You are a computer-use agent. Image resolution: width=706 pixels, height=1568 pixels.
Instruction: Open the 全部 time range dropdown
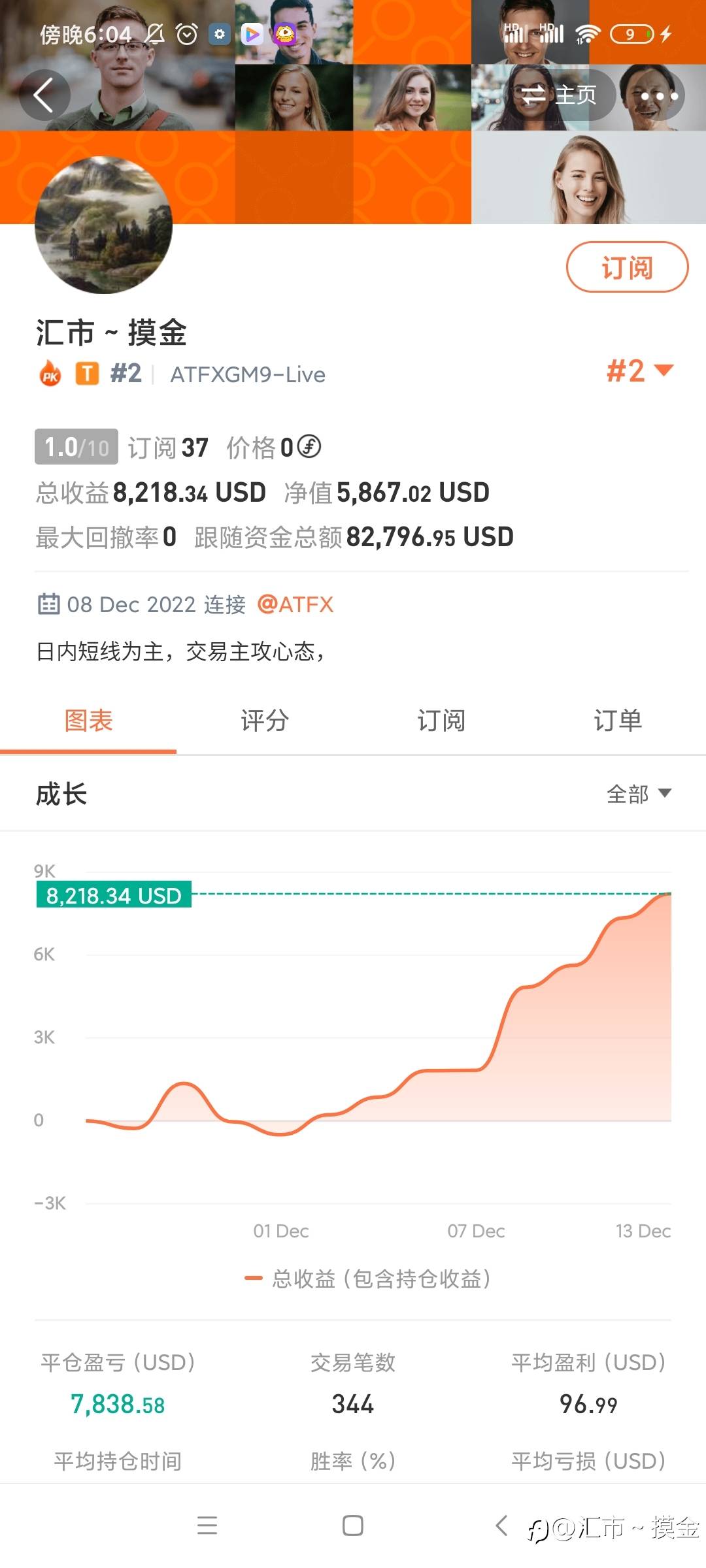[x=639, y=794]
